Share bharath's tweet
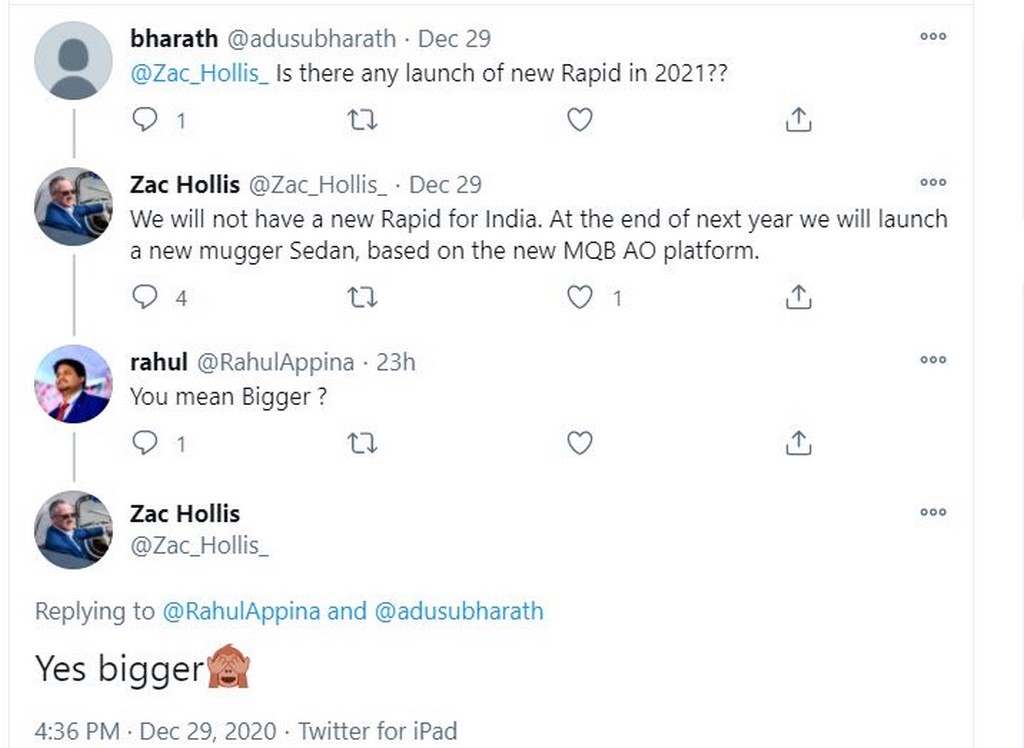 pyautogui.click(x=798, y=121)
